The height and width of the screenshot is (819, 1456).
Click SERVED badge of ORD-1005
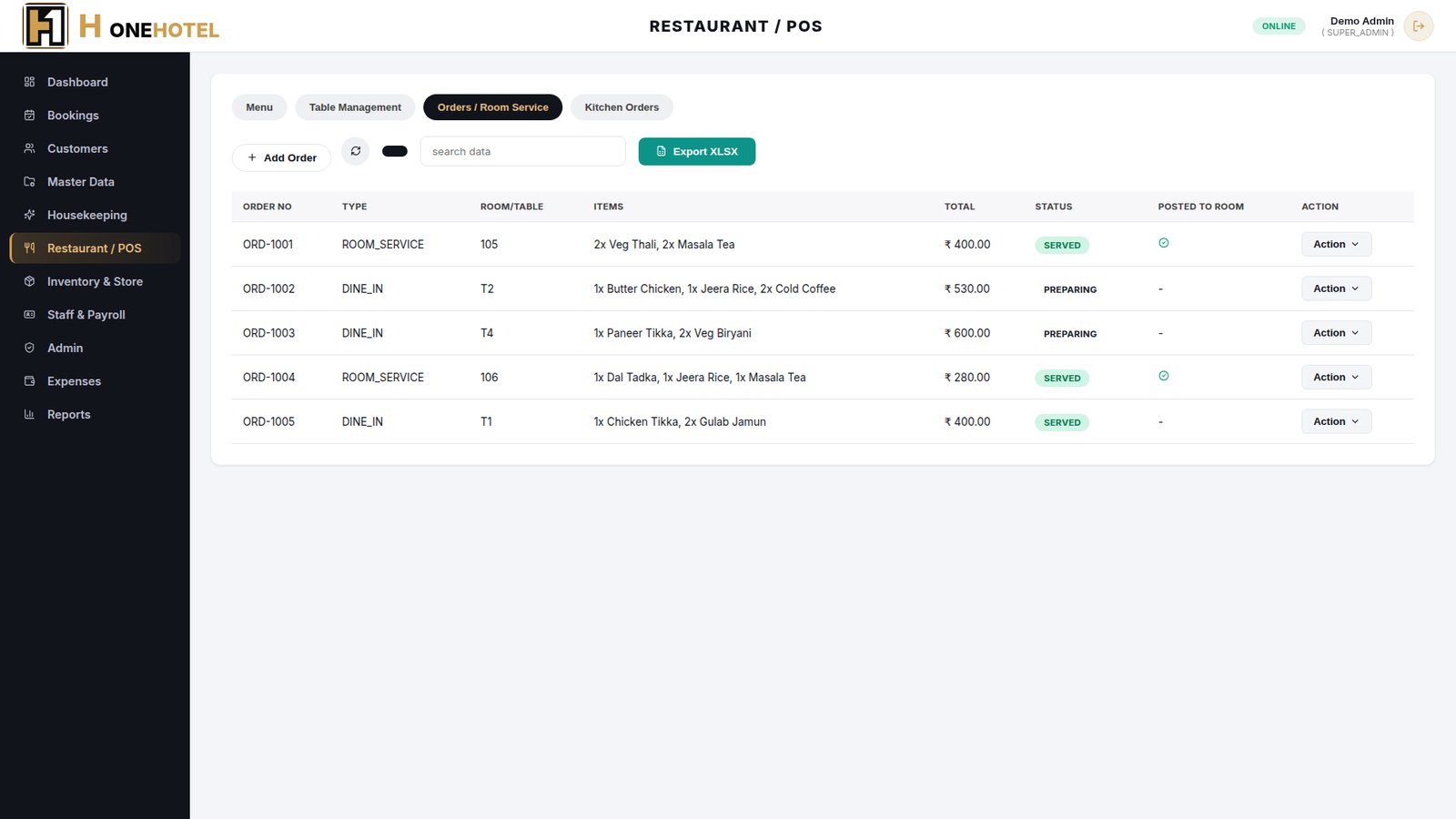[1062, 422]
